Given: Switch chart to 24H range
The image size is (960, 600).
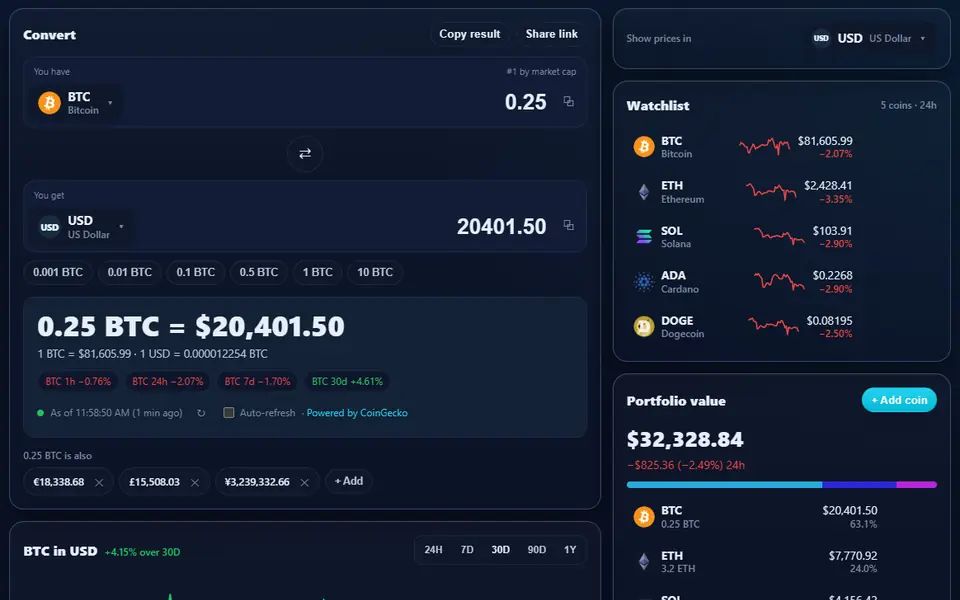Looking at the screenshot, I should (433, 550).
